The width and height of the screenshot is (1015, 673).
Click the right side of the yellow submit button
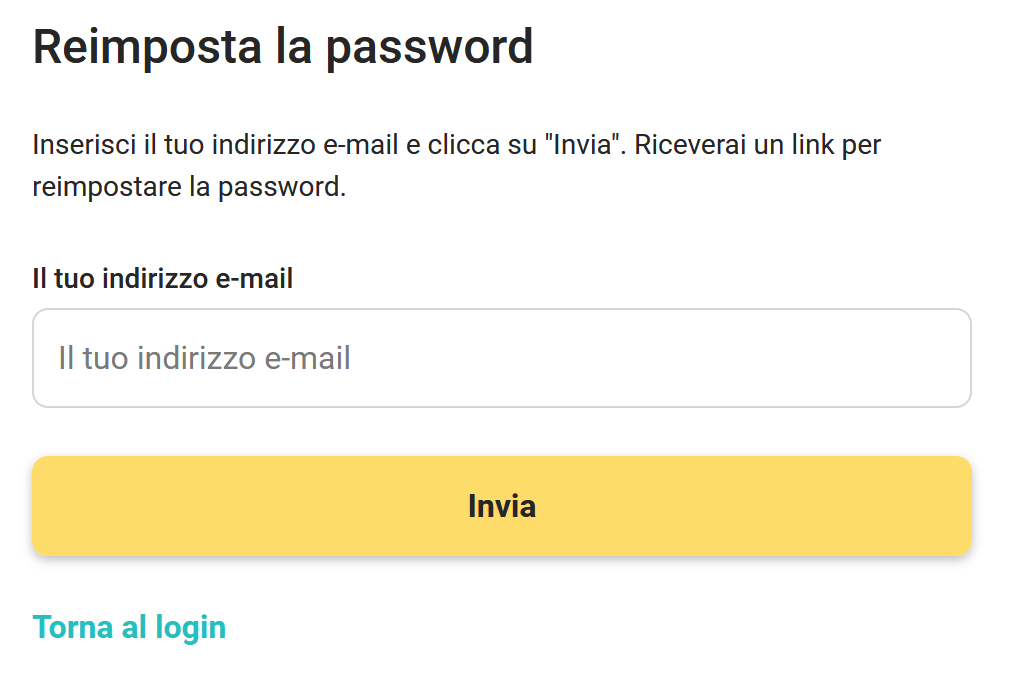pyautogui.click(x=850, y=506)
